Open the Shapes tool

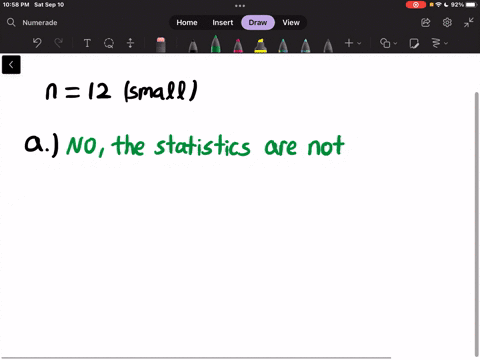pyautogui.click(x=385, y=43)
